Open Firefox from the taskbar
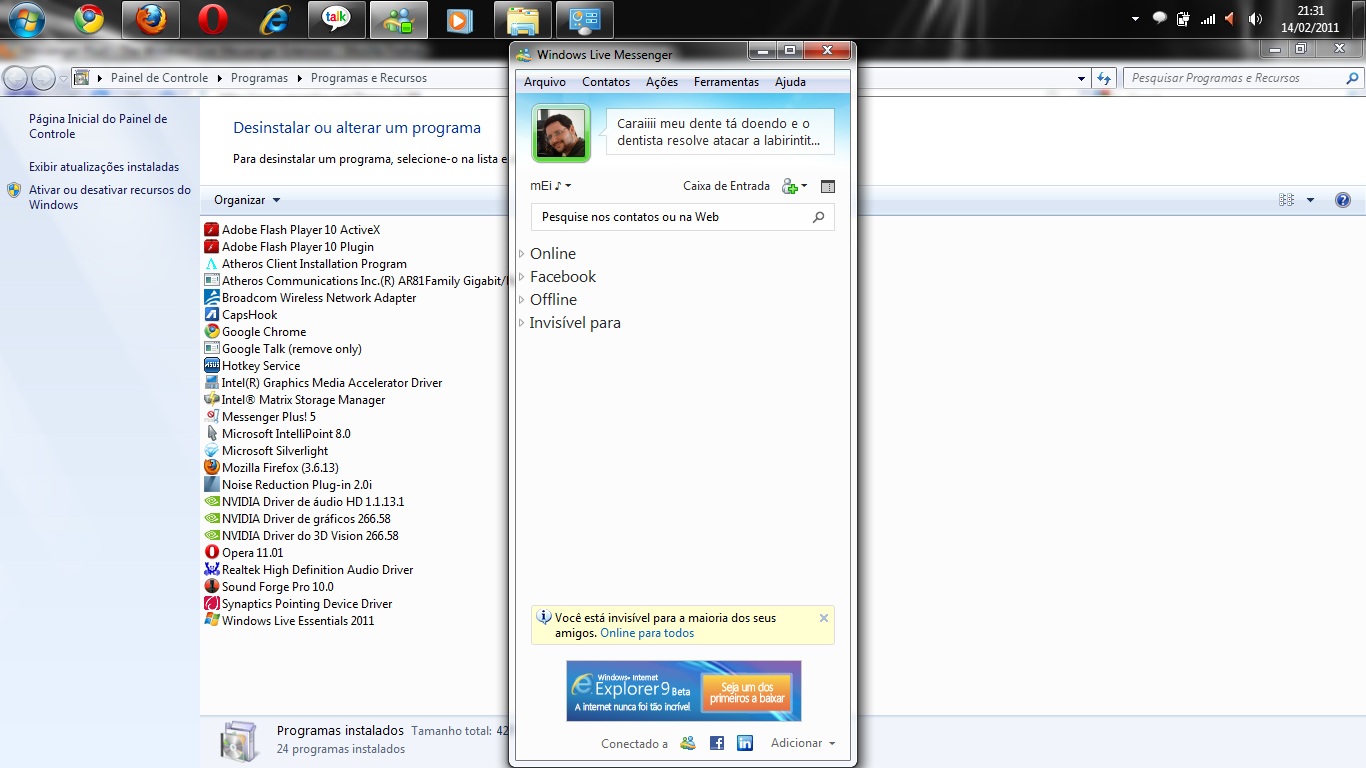Screen dimensions: 1366x768 click(151, 19)
